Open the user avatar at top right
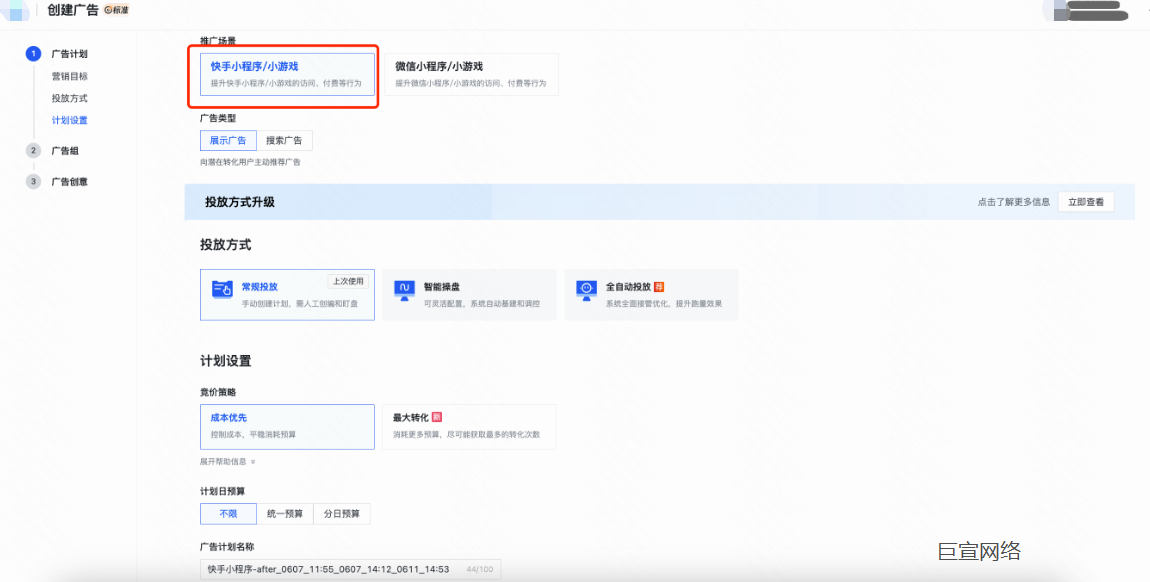The height and width of the screenshot is (582, 1150). coord(1057,11)
